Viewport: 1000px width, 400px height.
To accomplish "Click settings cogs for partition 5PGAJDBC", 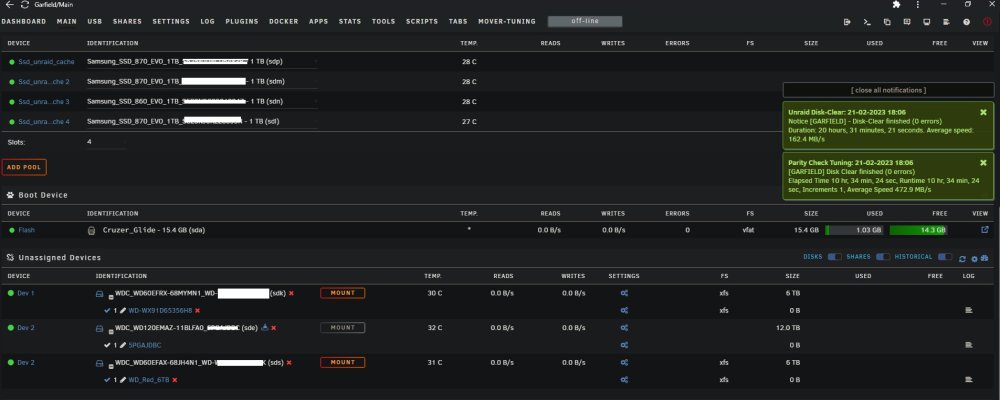I will coord(624,345).
